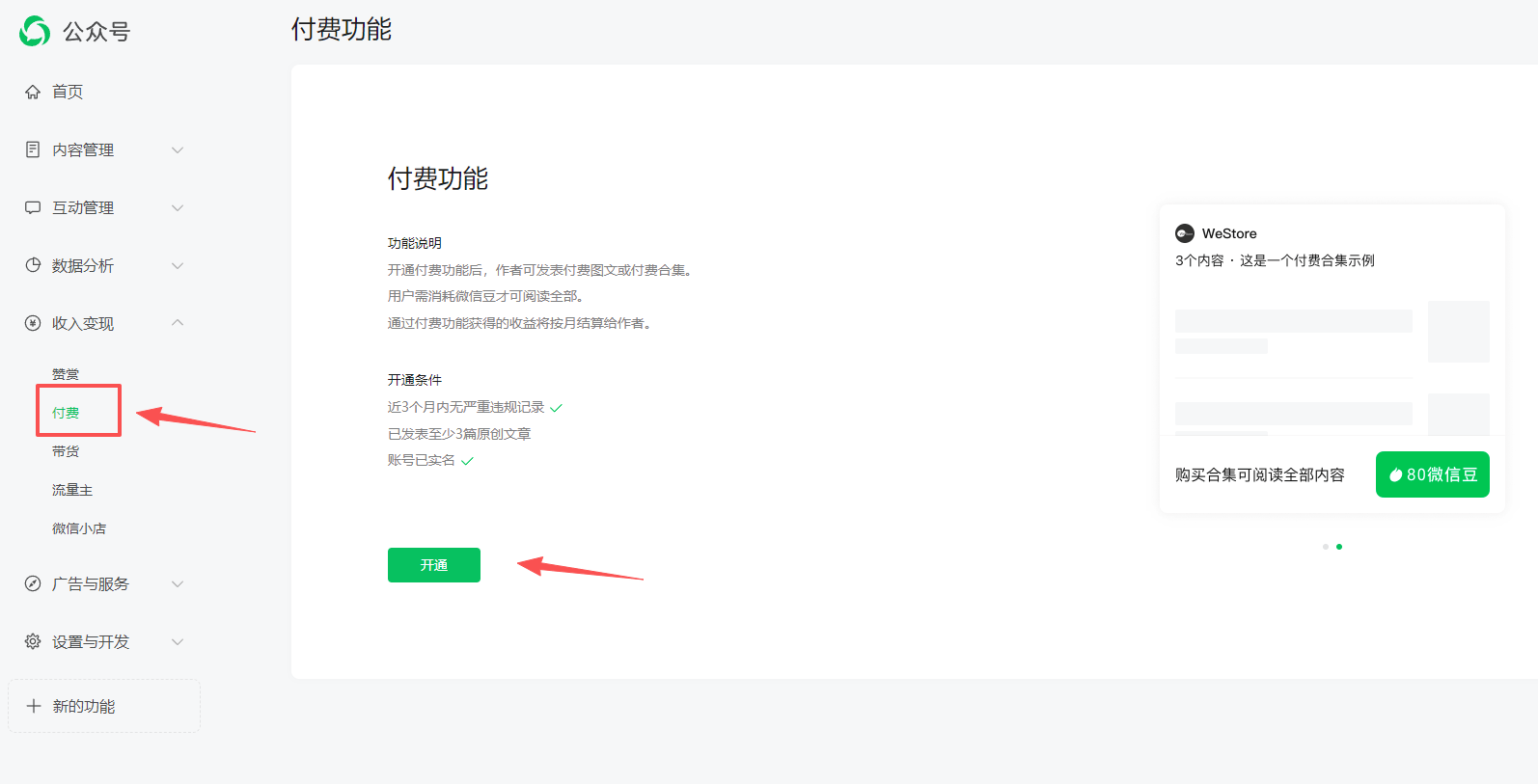
Task: Click the green 公众号 logo icon
Action: [x=35, y=31]
